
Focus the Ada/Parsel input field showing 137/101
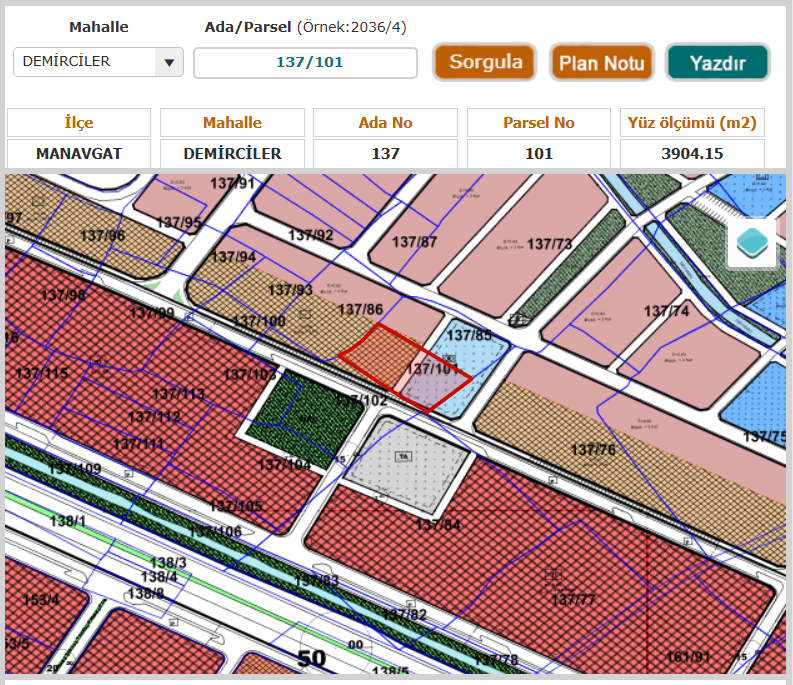pyautogui.click(x=305, y=63)
